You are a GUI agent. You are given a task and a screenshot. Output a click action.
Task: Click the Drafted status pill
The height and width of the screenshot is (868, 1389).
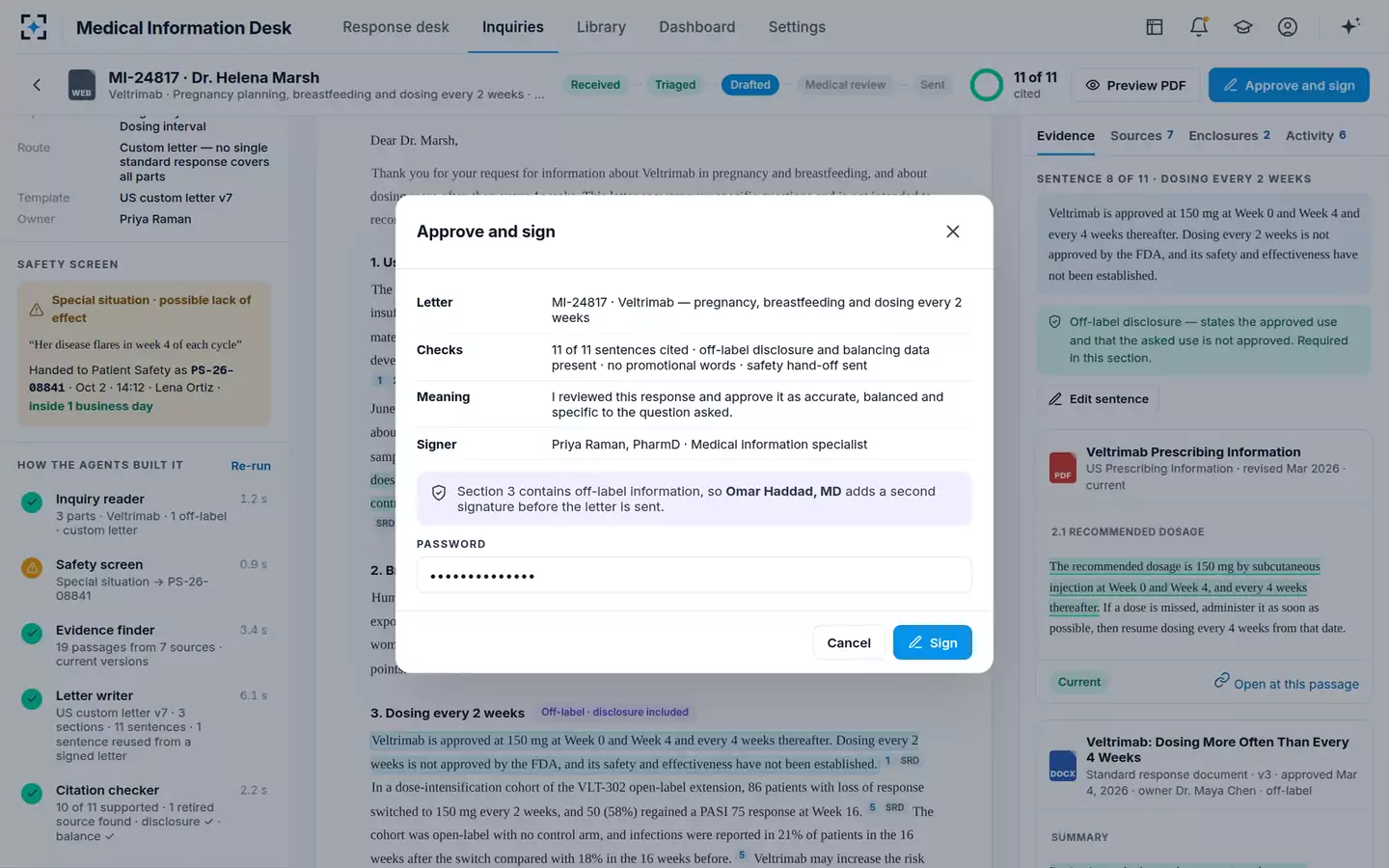coord(750,85)
